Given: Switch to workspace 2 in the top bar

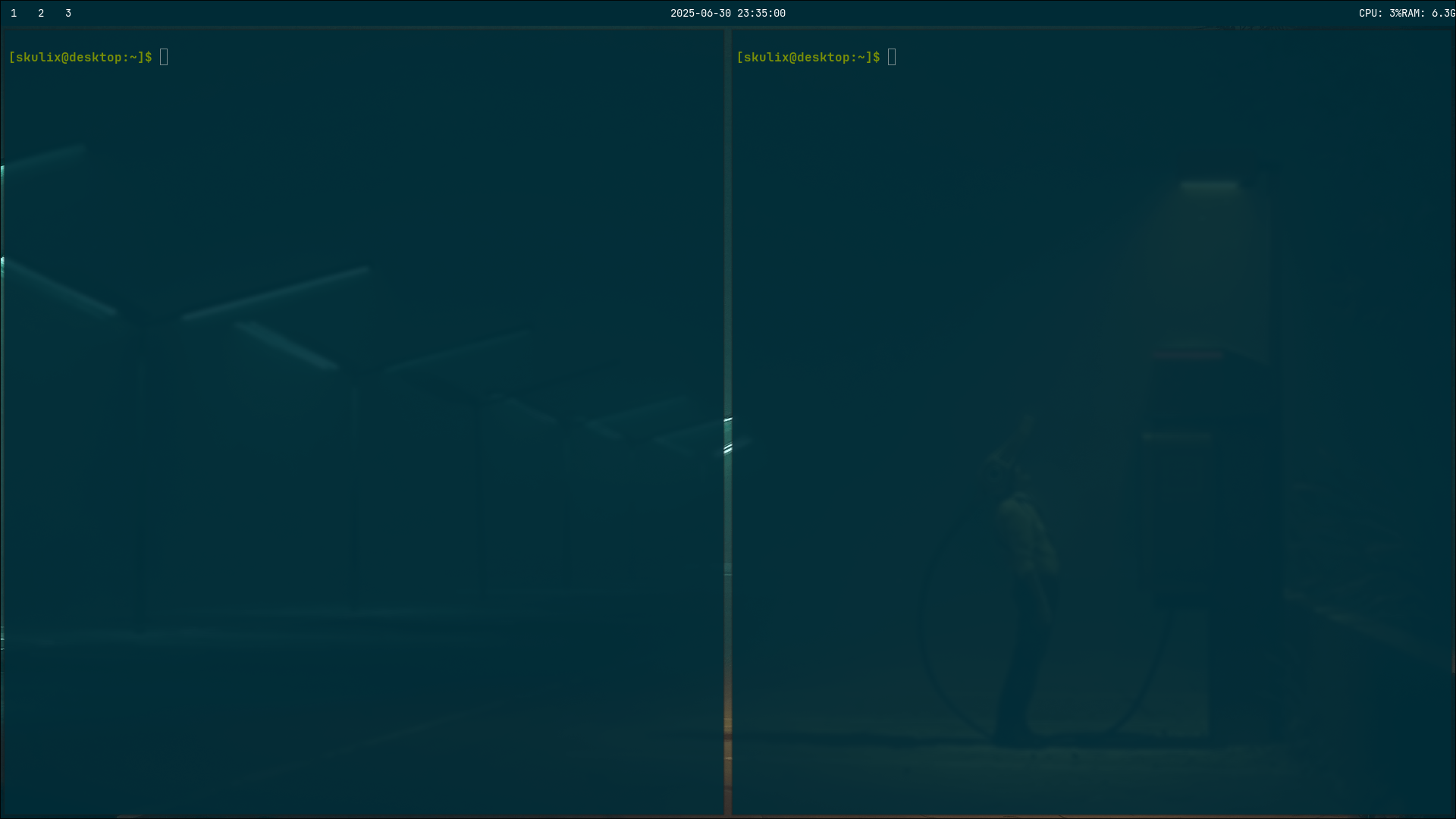Looking at the screenshot, I should pos(41,13).
